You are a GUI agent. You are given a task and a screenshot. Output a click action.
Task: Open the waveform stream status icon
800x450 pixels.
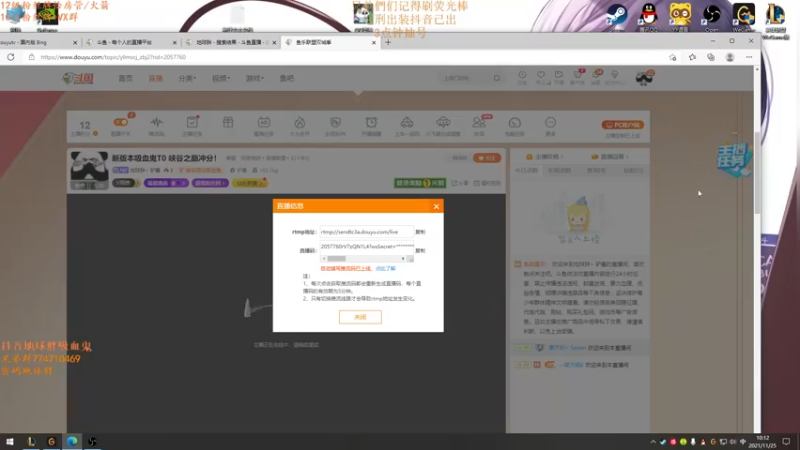(x=156, y=122)
